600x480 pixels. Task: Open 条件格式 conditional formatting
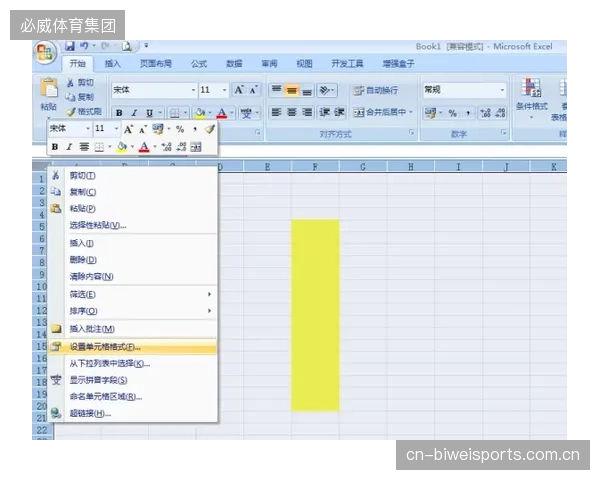(532, 97)
